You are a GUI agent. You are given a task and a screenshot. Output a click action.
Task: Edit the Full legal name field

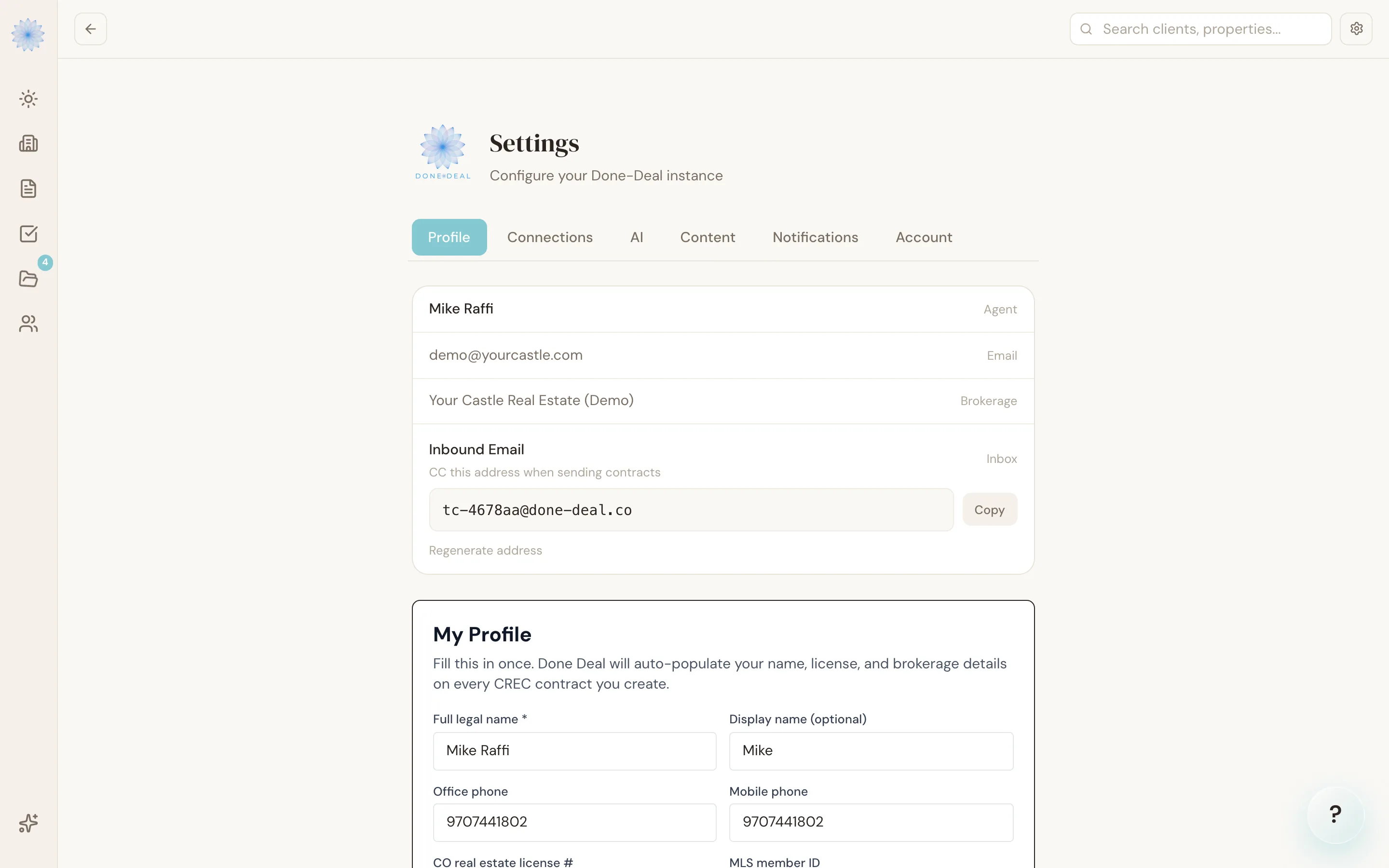(574, 751)
